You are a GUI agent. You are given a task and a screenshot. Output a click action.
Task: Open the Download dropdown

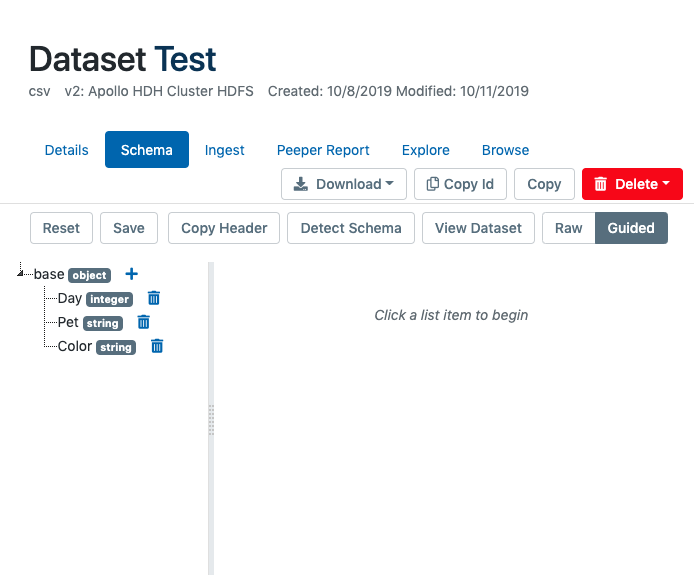pyautogui.click(x=344, y=184)
